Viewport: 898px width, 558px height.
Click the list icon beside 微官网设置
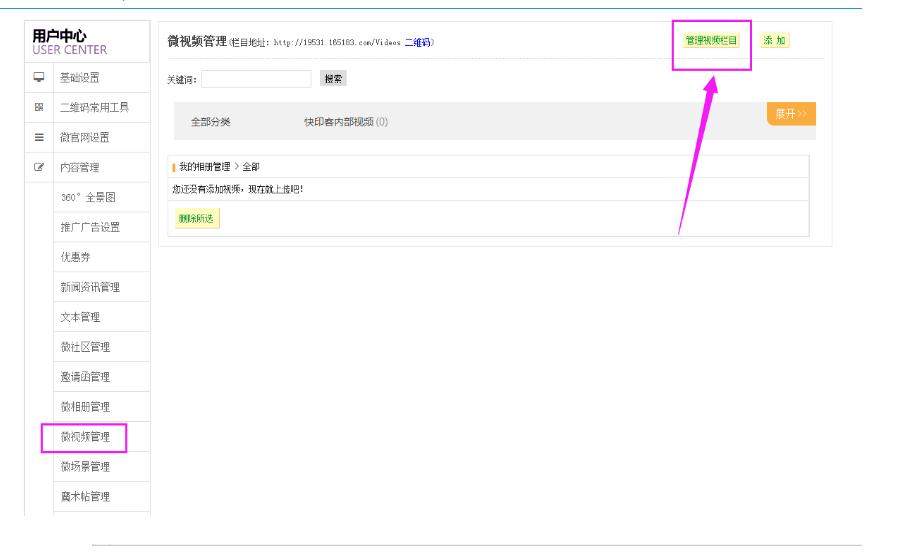click(39, 137)
